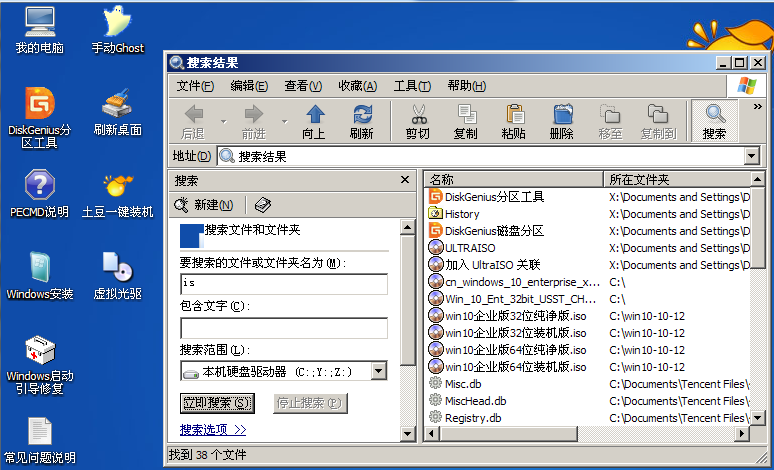
Task: Click the 后退 back toolbar button
Action: 193,121
